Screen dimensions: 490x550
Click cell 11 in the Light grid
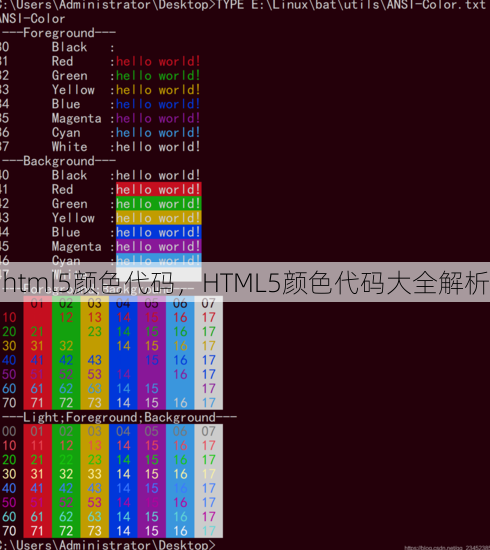pos(37,445)
